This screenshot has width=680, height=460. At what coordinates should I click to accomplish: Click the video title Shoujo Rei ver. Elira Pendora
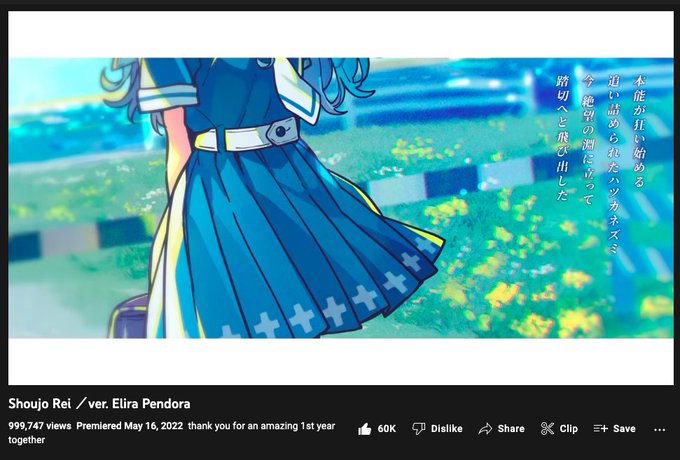tap(99, 404)
